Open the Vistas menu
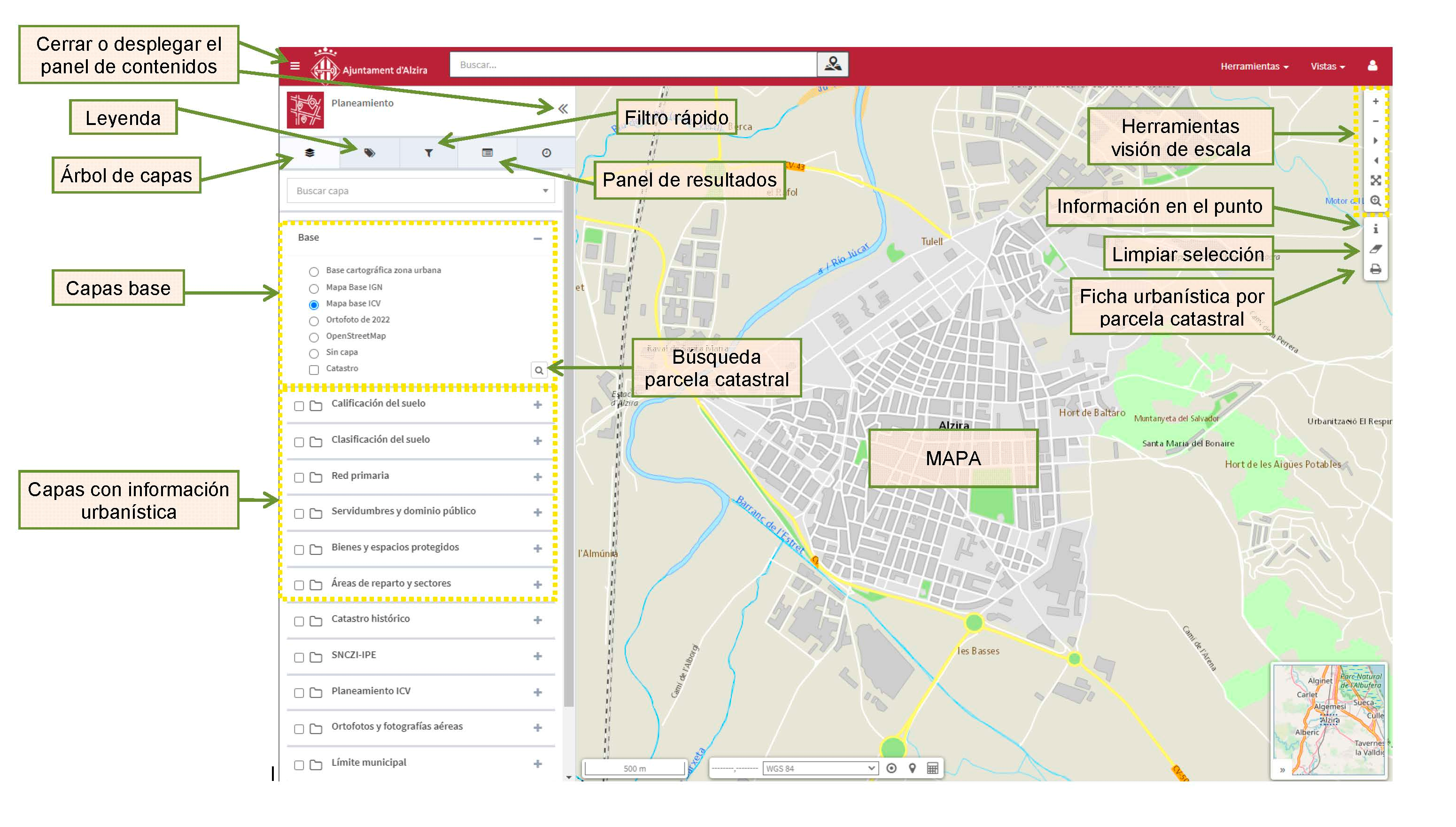Screen dimensions: 1456x827 [x=1327, y=66]
